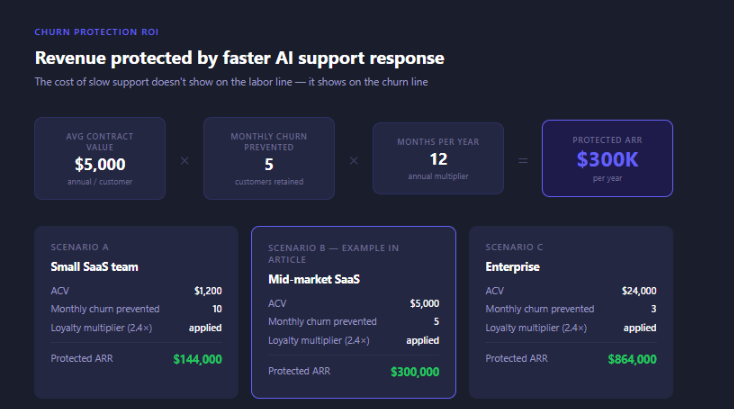Click the $864,000 Protected ARR value
This screenshot has height=409, width=734.
click(631, 359)
